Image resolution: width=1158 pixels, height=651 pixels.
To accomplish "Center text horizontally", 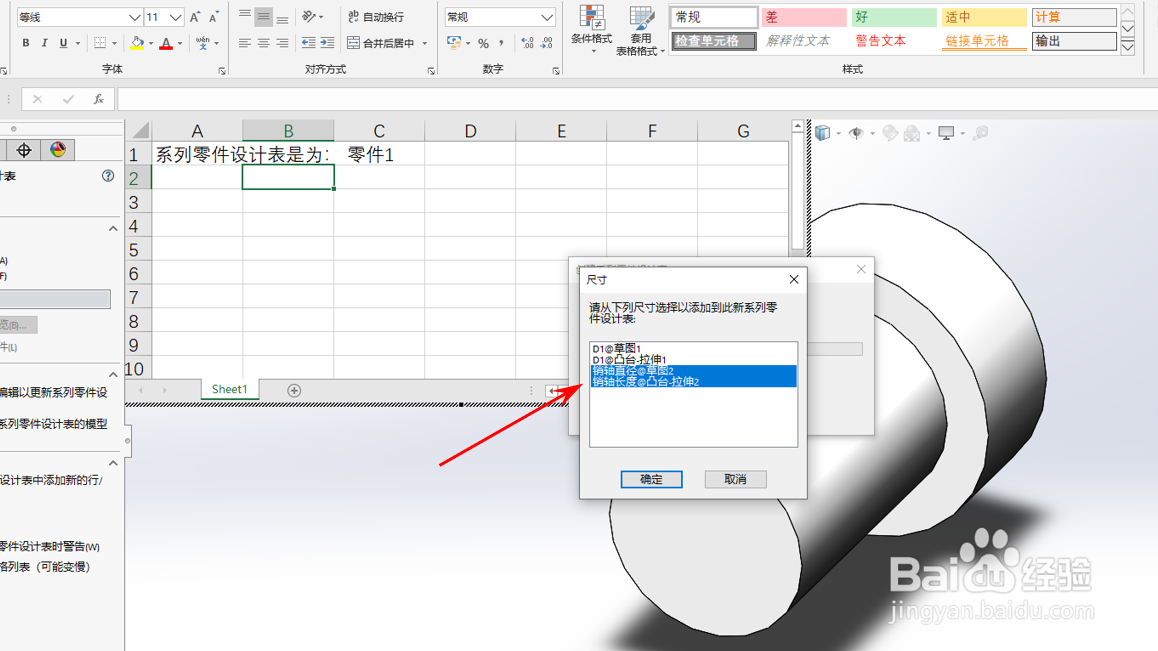I will [x=264, y=43].
